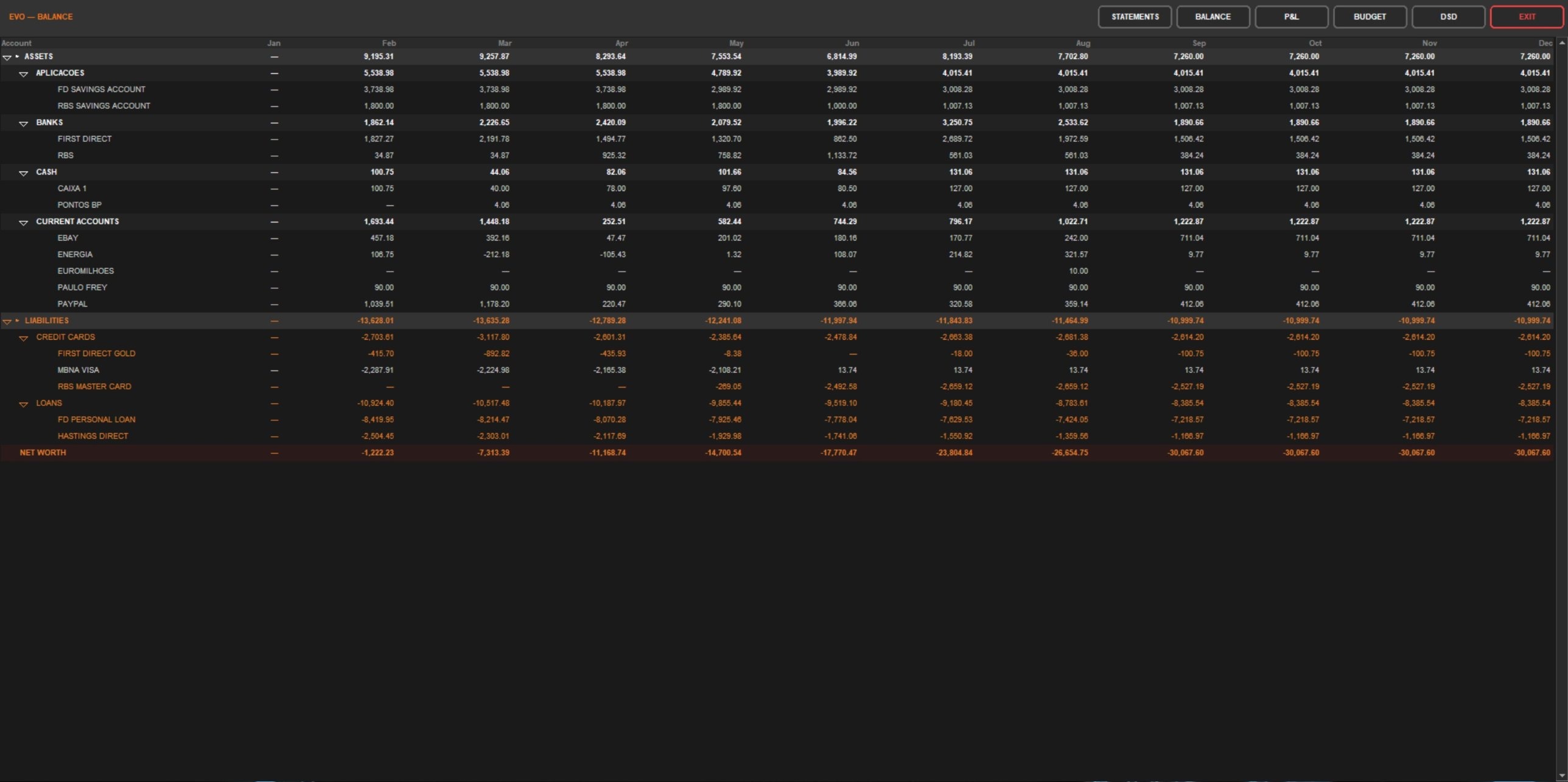The width and height of the screenshot is (1568, 782).
Task: Click ASSETS July total 8,193.39
Action: [957, 57]
